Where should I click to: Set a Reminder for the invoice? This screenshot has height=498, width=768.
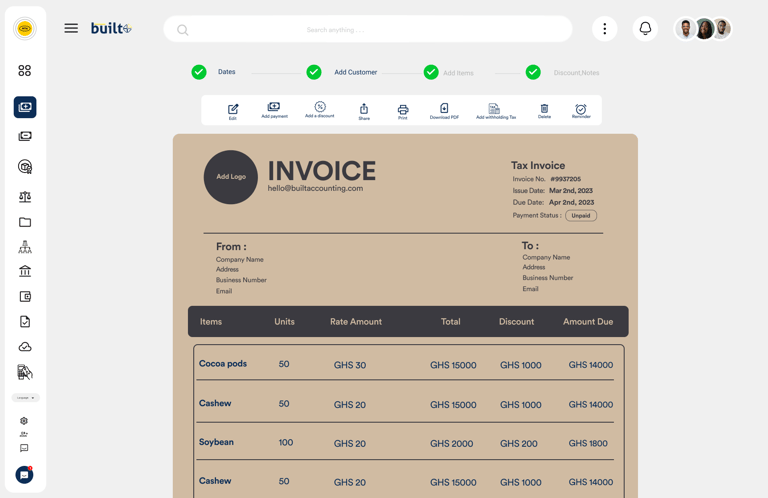(x=581, y=111)
